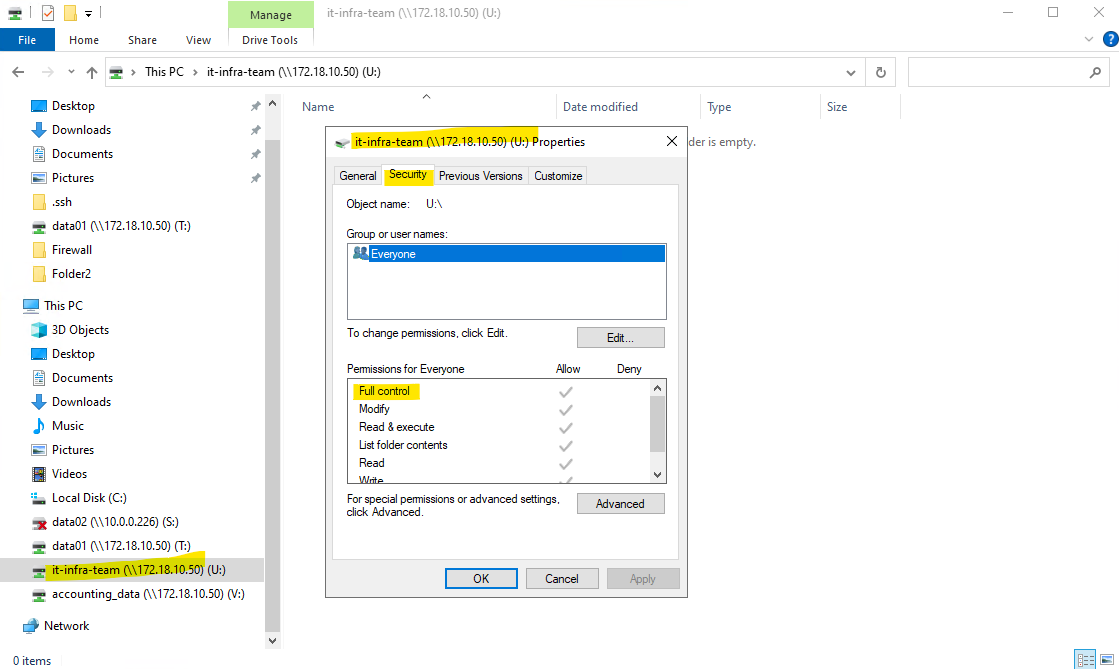
Task: Open the Drive Tools ribbon tab
Action: (270, 40)
